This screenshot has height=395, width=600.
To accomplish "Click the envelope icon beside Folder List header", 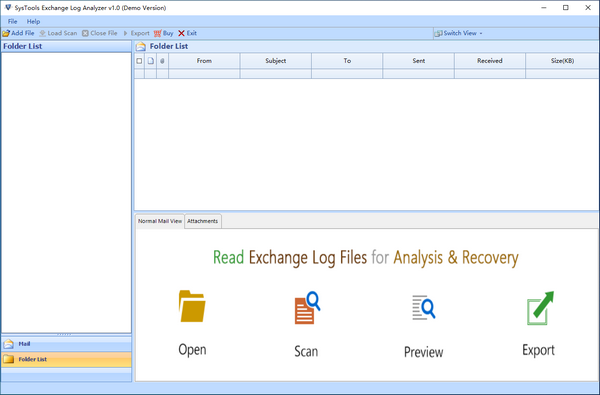I will (x=141, y=47).
